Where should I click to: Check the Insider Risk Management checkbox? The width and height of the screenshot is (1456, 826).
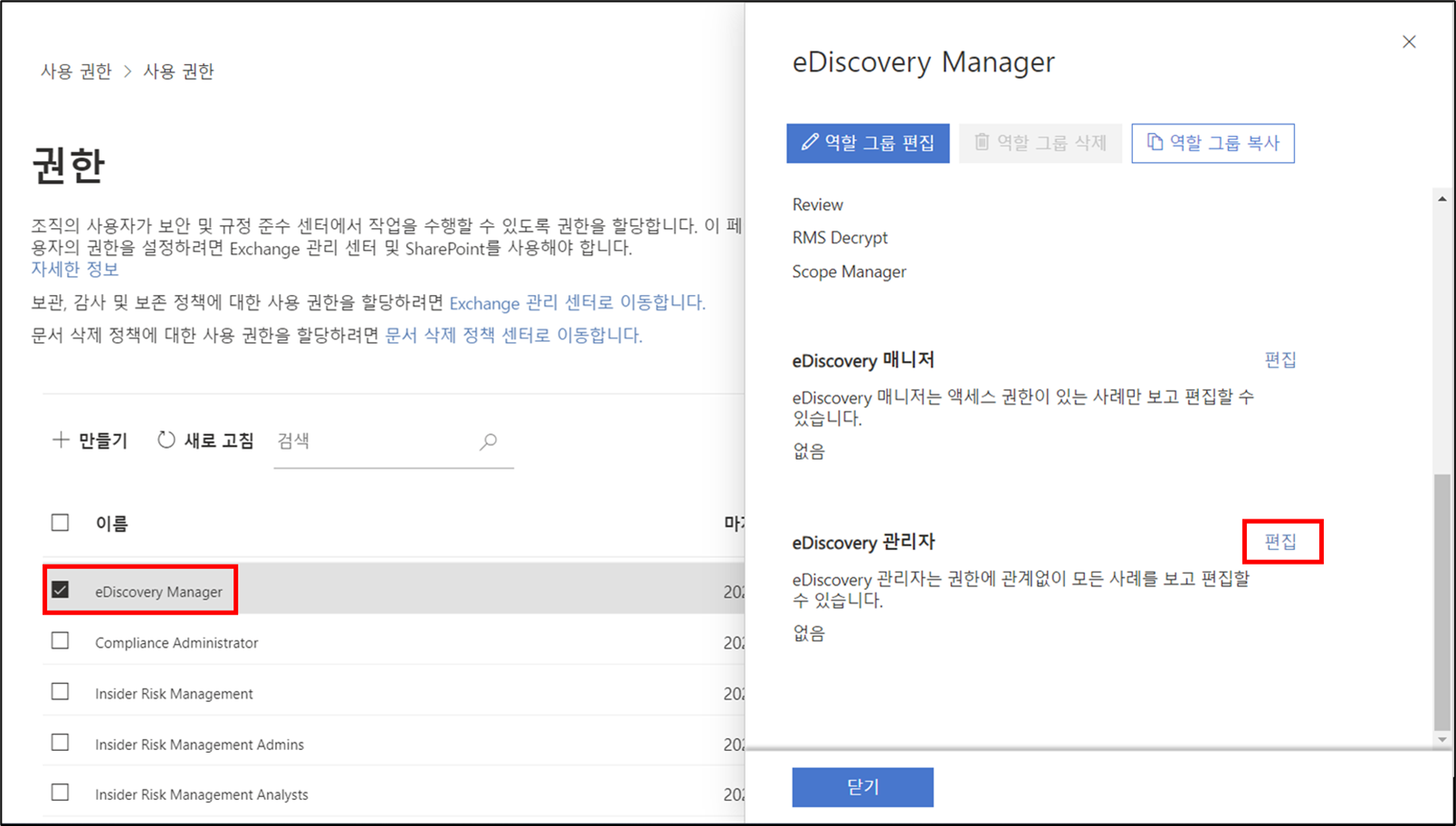60,692
